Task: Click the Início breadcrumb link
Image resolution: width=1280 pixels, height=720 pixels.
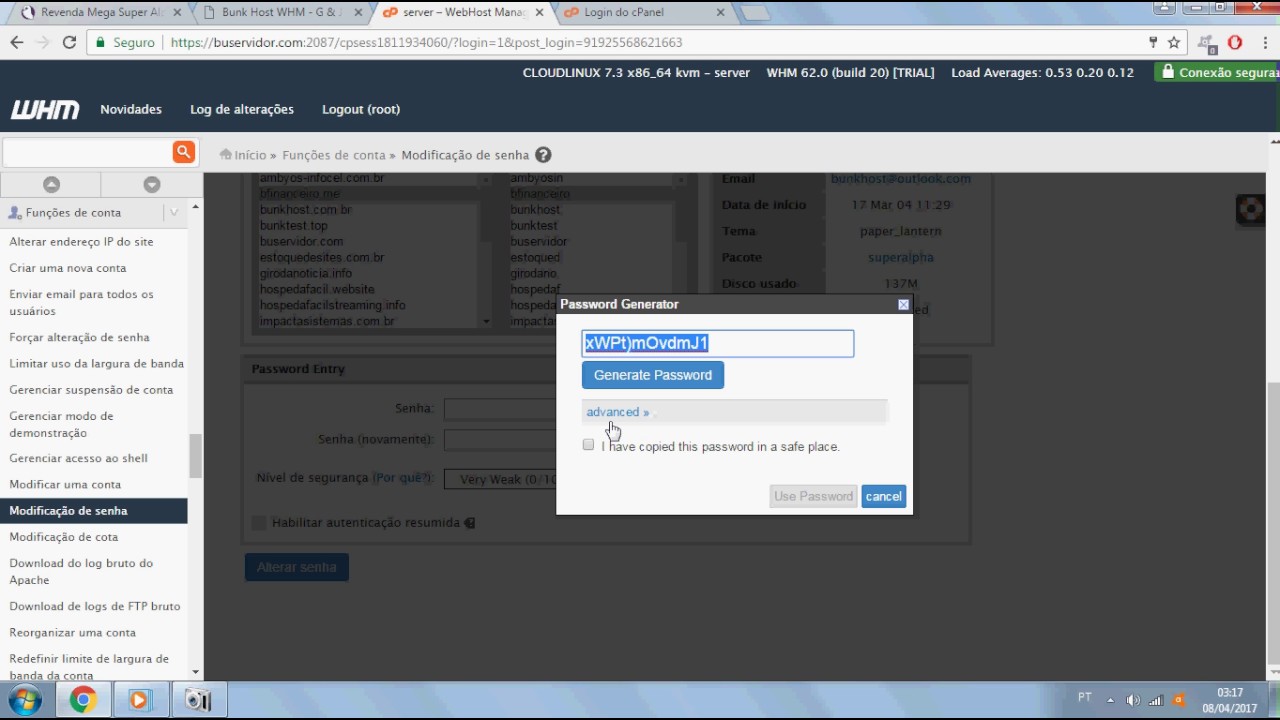Action: coord(250,155)
